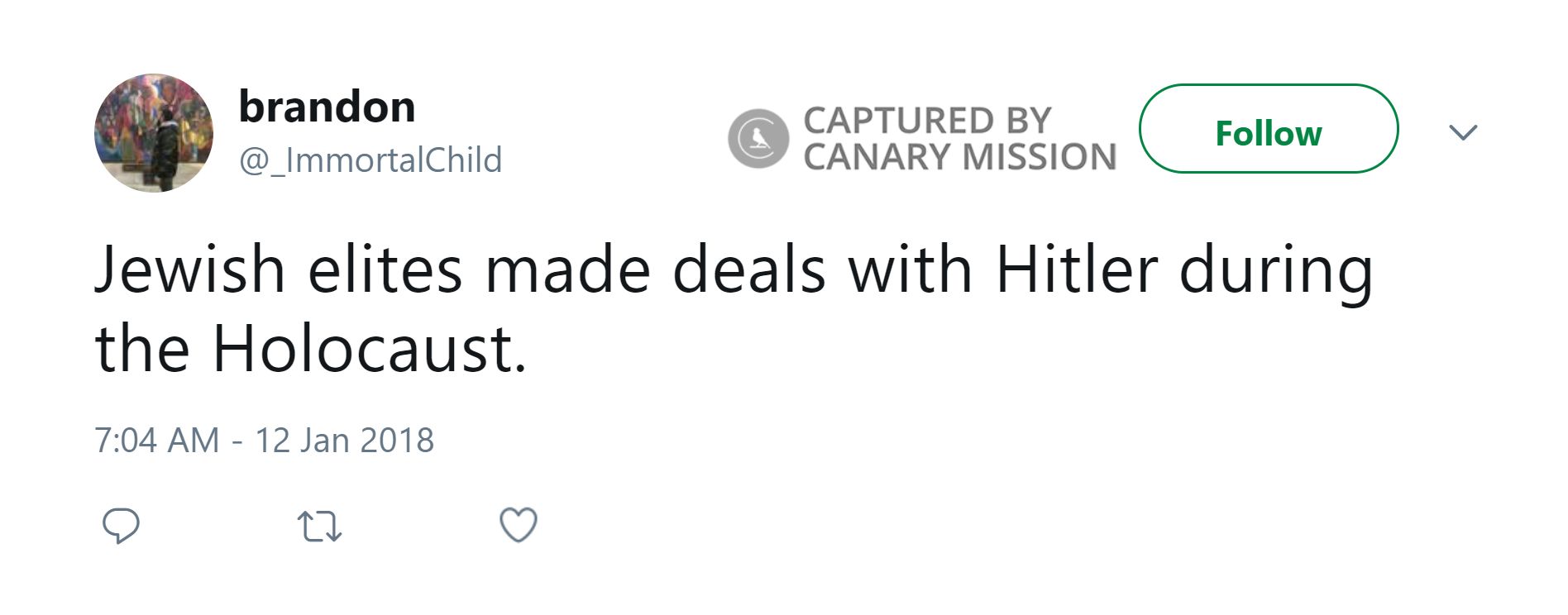Click the date 12 Jan 2018

[x=344, y=441]
